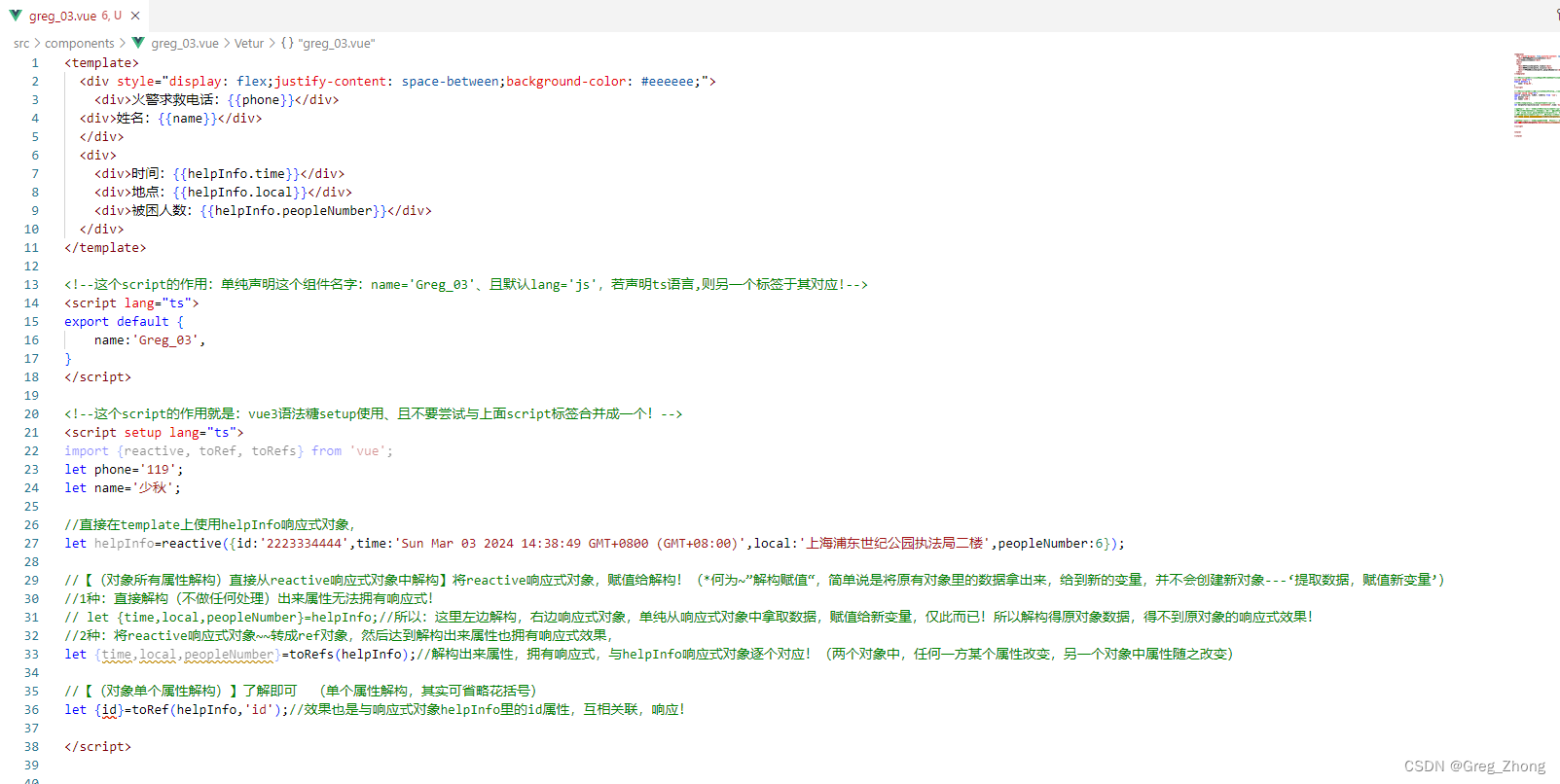
Task: Click the '6, U' git status badge
Action: click(112, 16)
